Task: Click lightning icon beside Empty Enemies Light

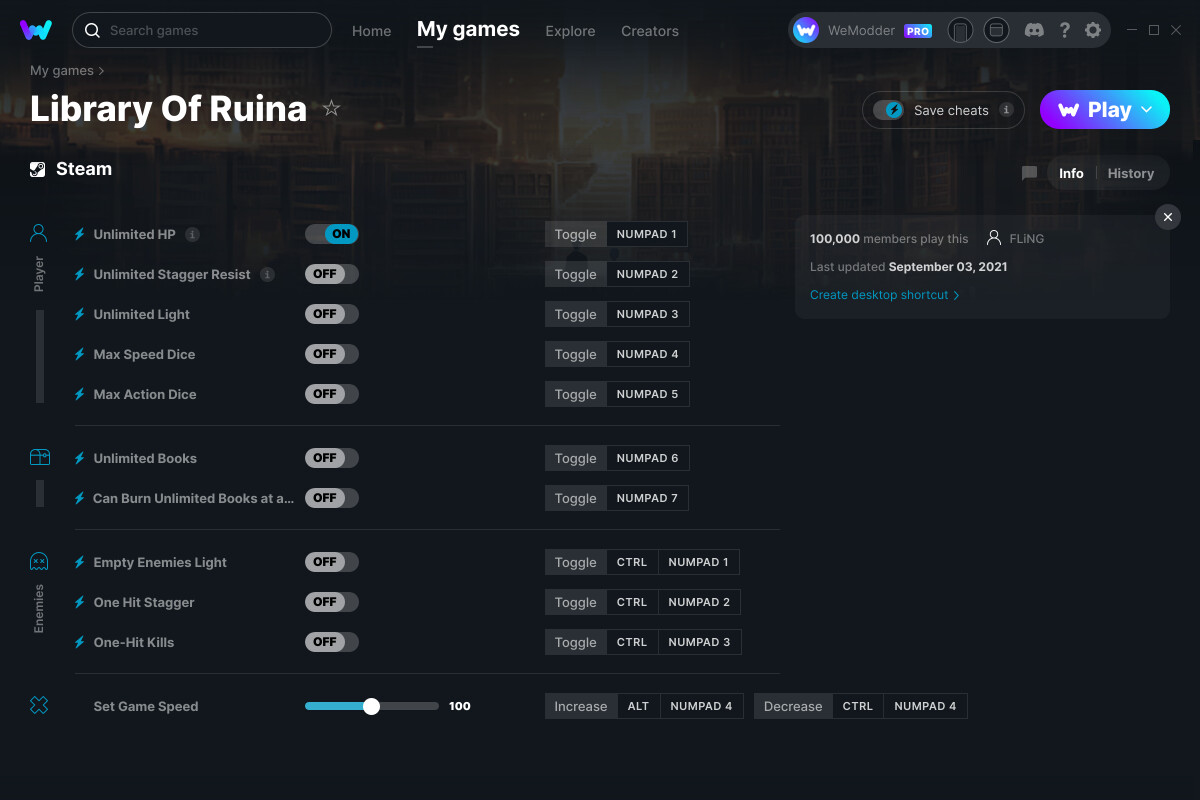Action: 80,562
